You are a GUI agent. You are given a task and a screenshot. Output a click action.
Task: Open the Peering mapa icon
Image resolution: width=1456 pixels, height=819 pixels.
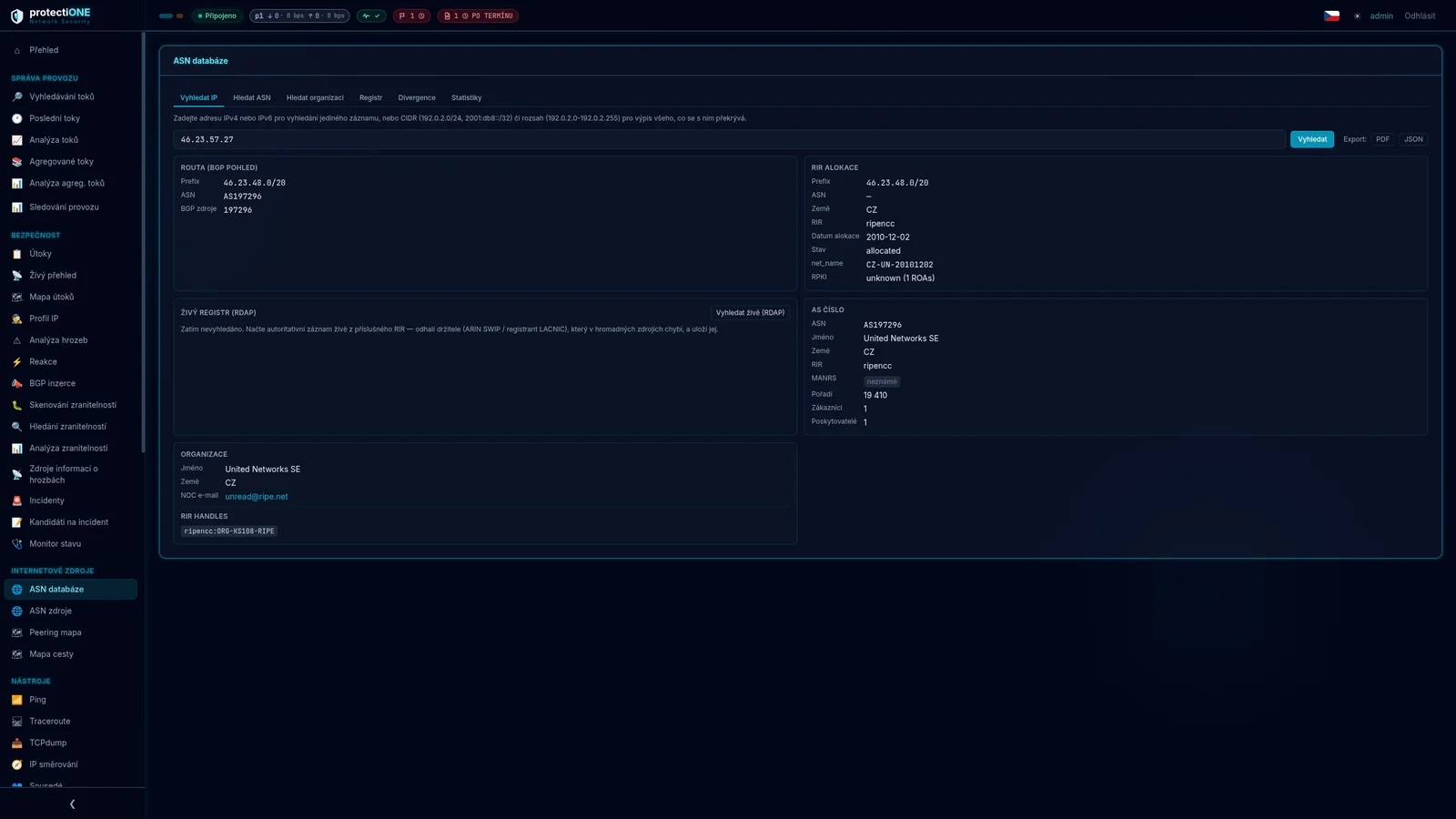pos(16,632)
